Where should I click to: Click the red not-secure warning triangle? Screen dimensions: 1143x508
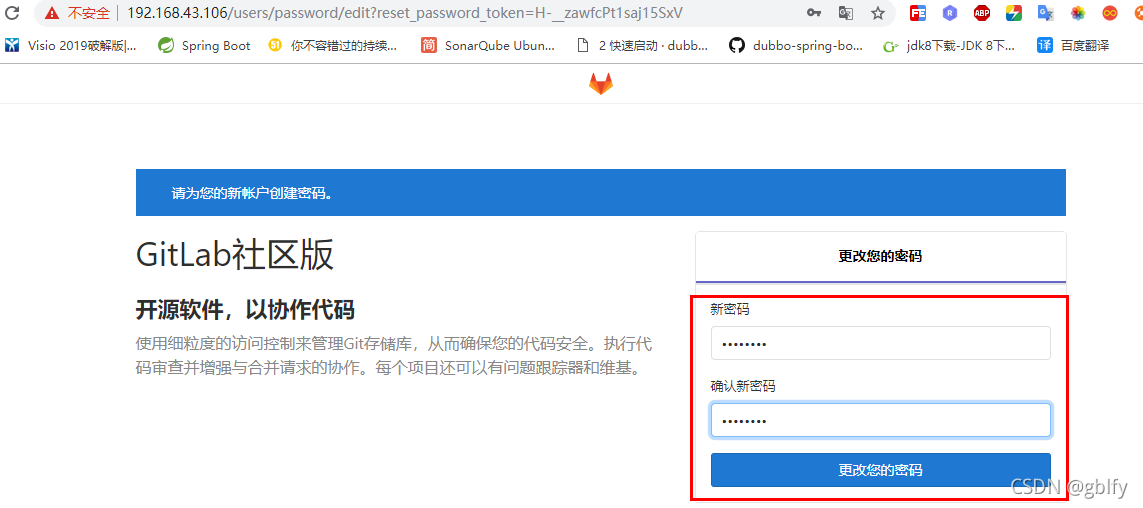point(51,12)
